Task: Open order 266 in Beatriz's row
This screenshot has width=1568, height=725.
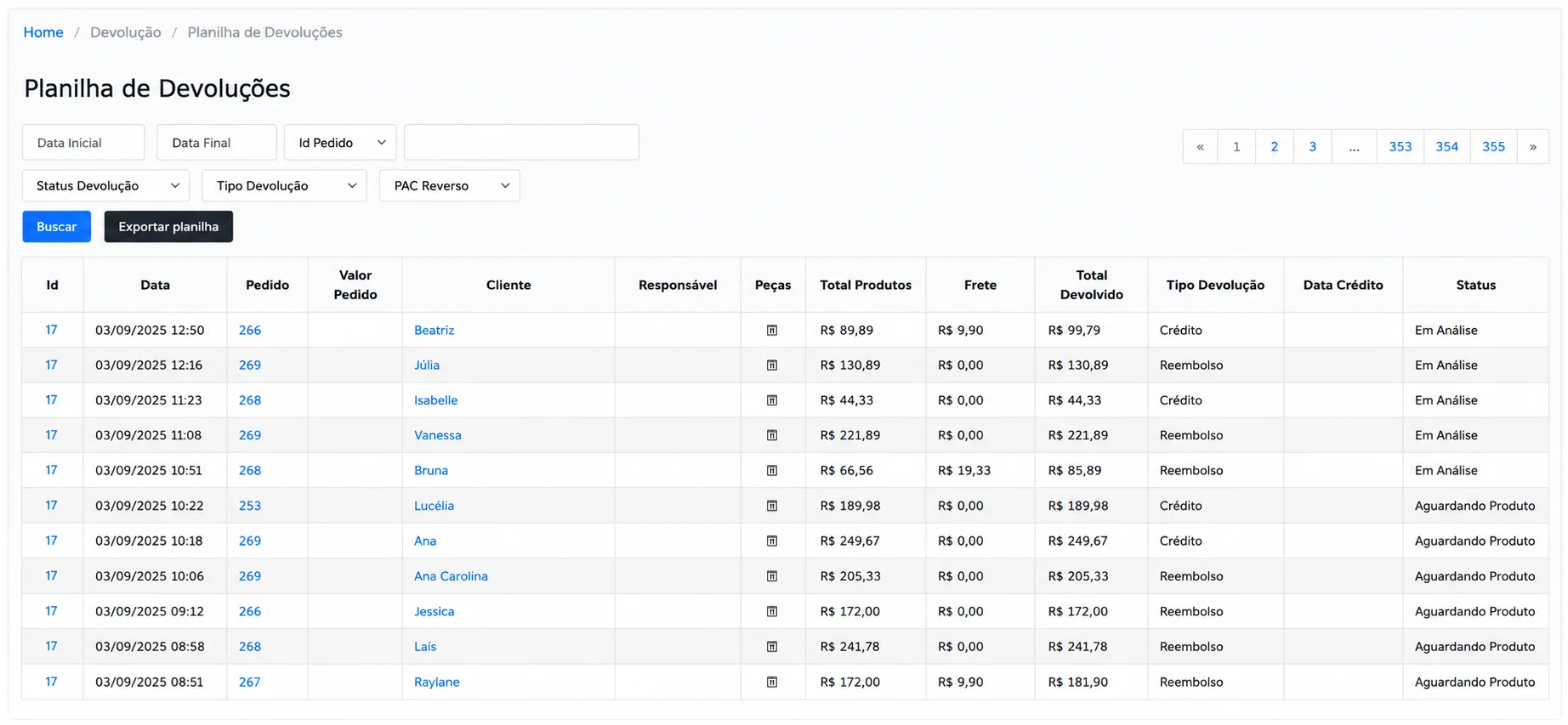Action: click(x=250, y=330)
